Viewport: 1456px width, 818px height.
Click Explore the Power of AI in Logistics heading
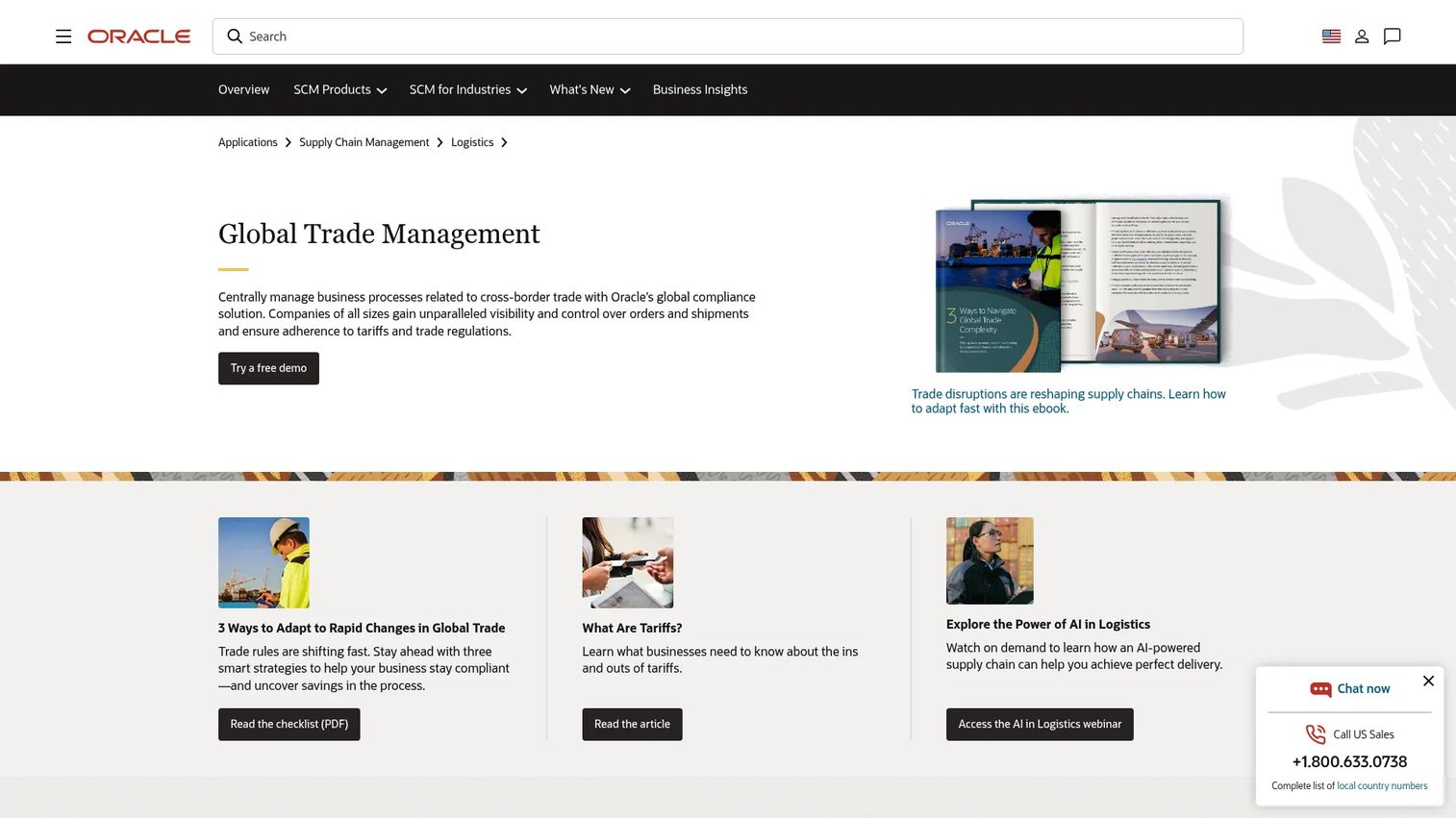(1048, 624)
